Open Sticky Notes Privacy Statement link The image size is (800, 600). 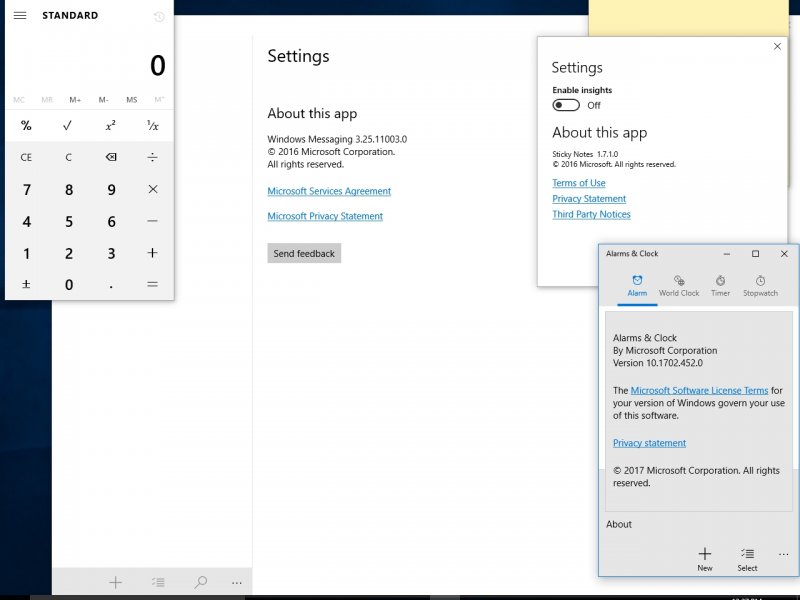tap(589, 198)
